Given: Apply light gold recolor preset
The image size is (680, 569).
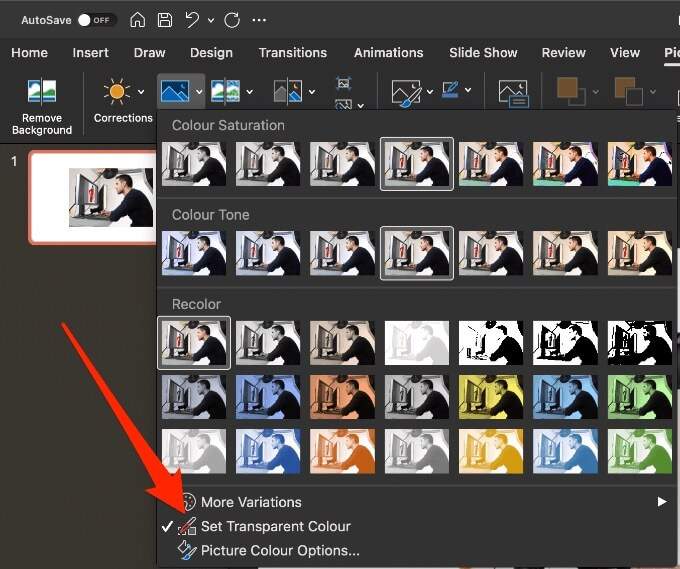Looking at the screenshot, I should (x=491, y=451).
